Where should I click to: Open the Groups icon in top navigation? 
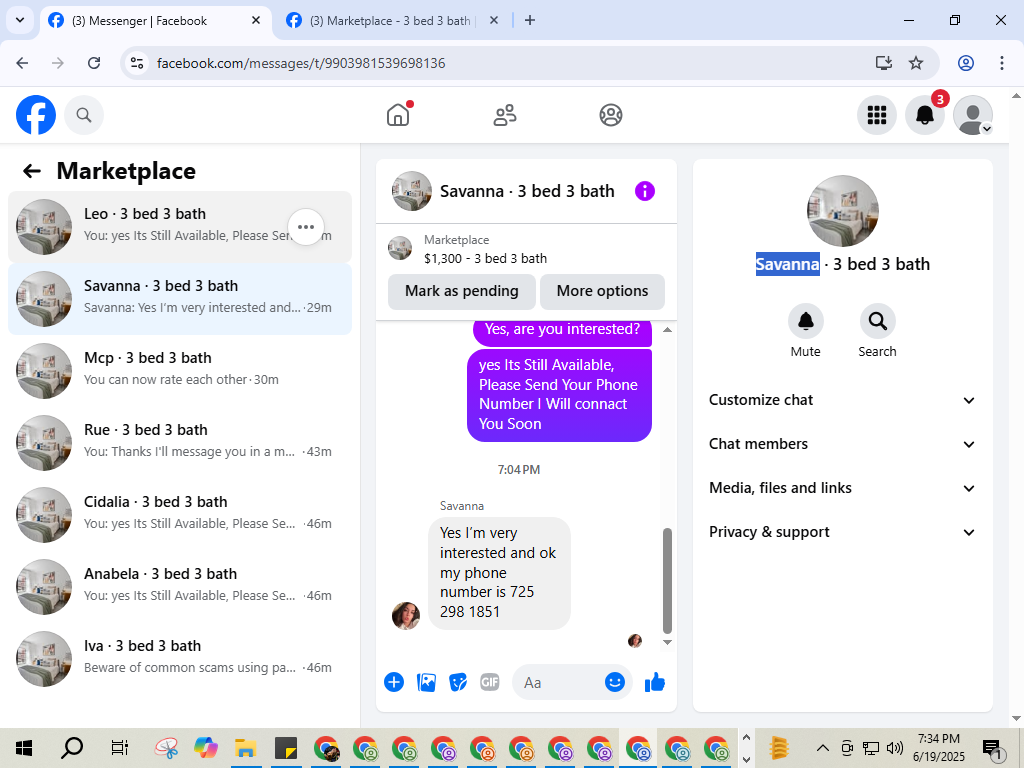coord(611,115)
